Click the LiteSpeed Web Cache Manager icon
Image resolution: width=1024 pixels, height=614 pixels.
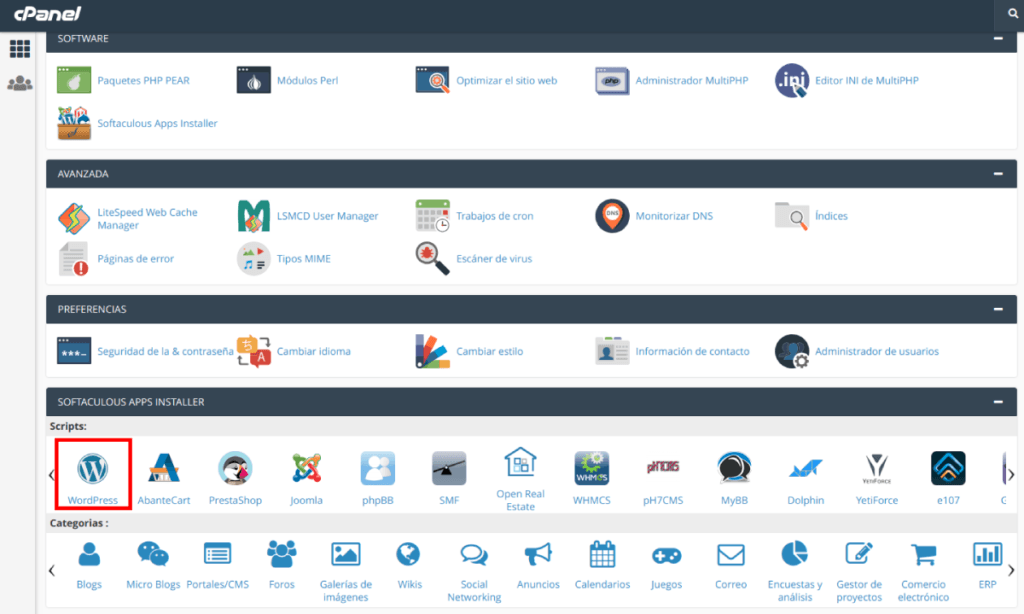(x=74, y=217)
